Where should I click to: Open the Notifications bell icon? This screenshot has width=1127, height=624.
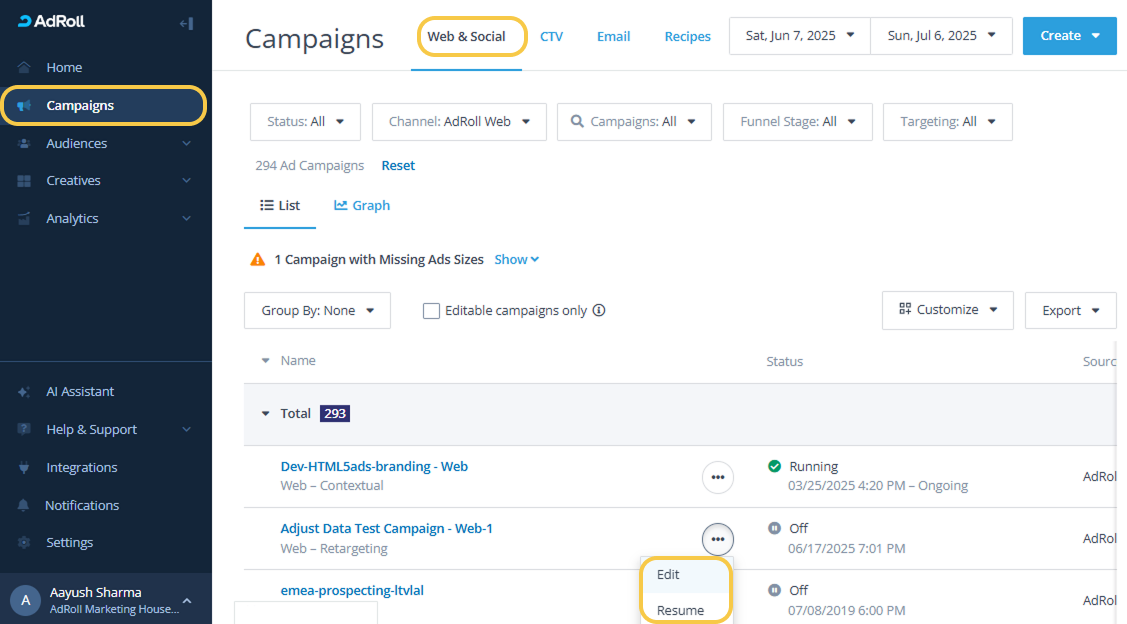[24, 506]
